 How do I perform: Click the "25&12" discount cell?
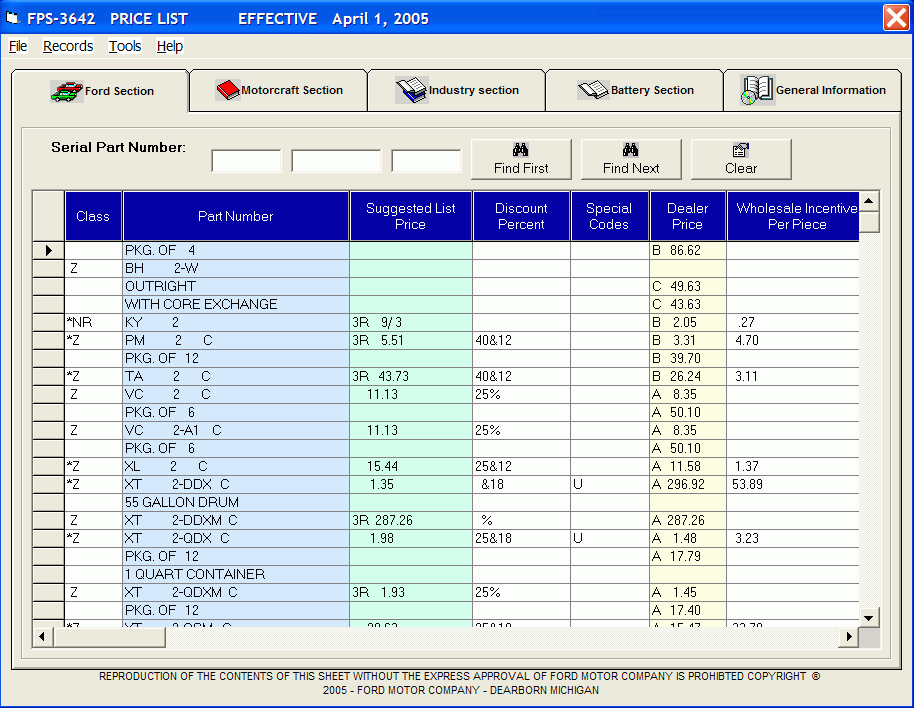[x=521, y=467]
